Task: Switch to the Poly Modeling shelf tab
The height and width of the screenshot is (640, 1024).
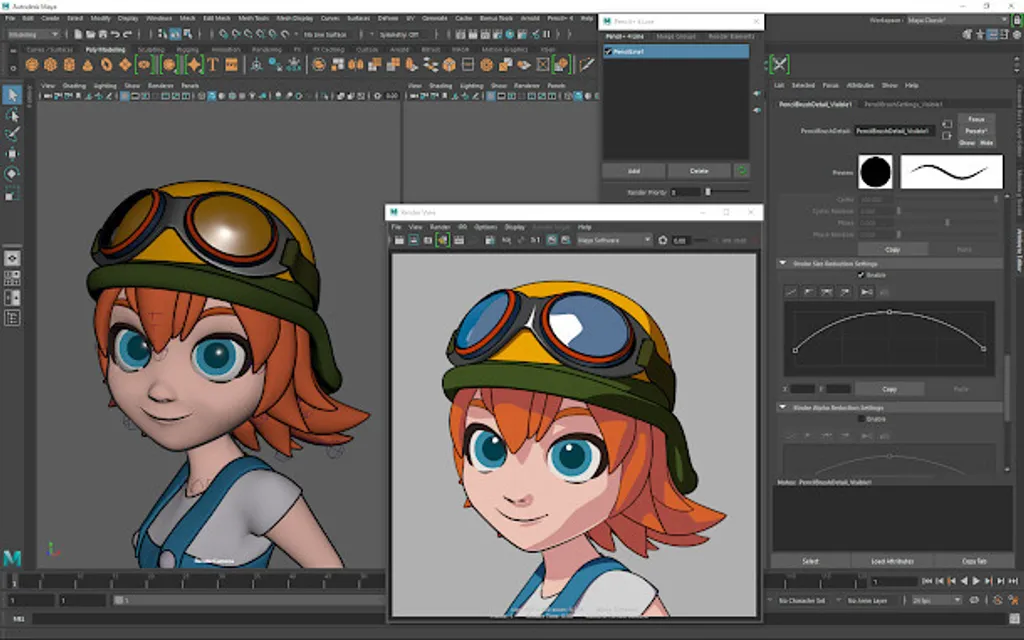Action: (x=104, y=49)
